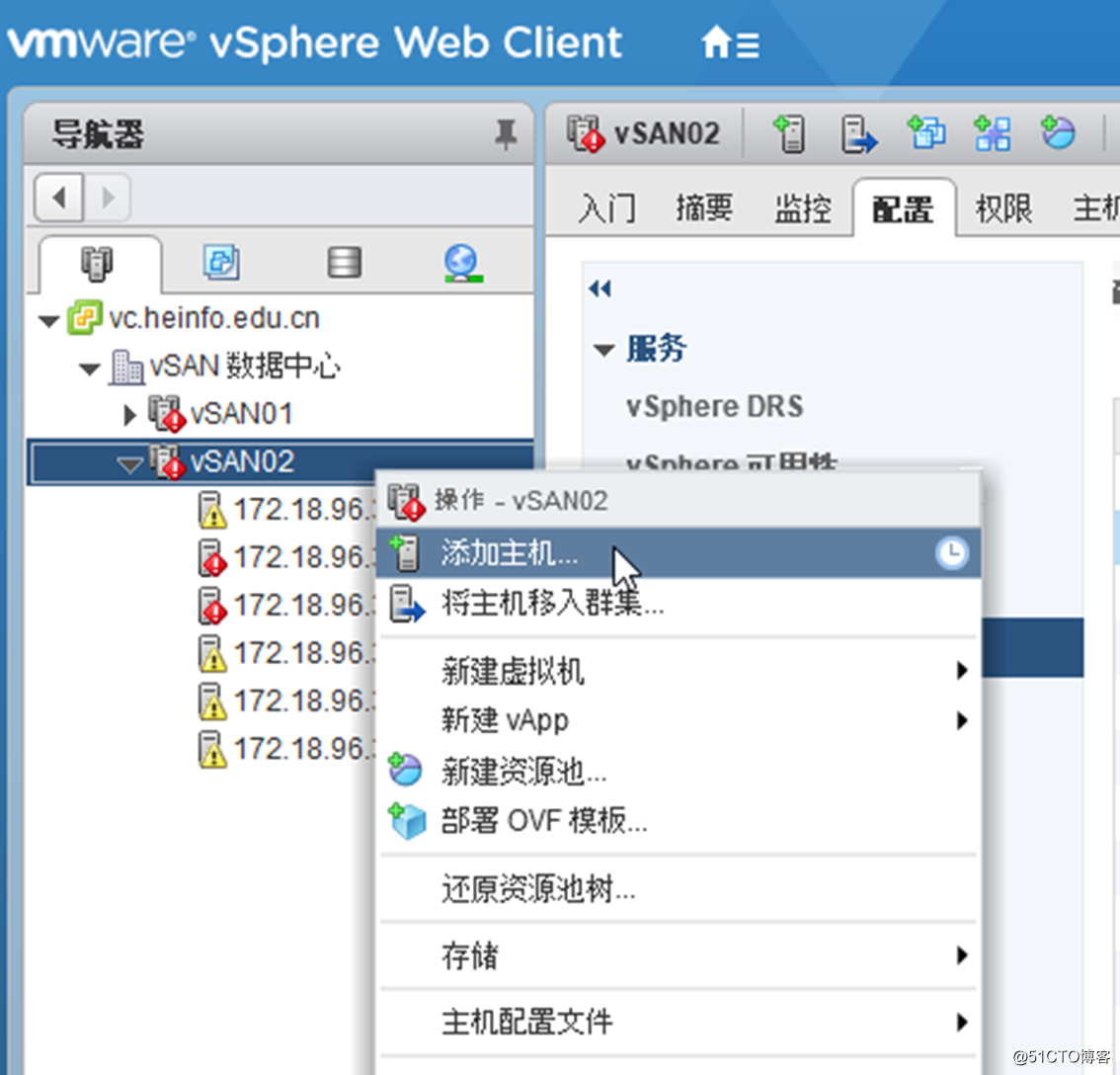Switch to Hosts and Clusters view tab
Image resolution: width=1120 pixels, height=1075 pixels.
click(98, 263)
